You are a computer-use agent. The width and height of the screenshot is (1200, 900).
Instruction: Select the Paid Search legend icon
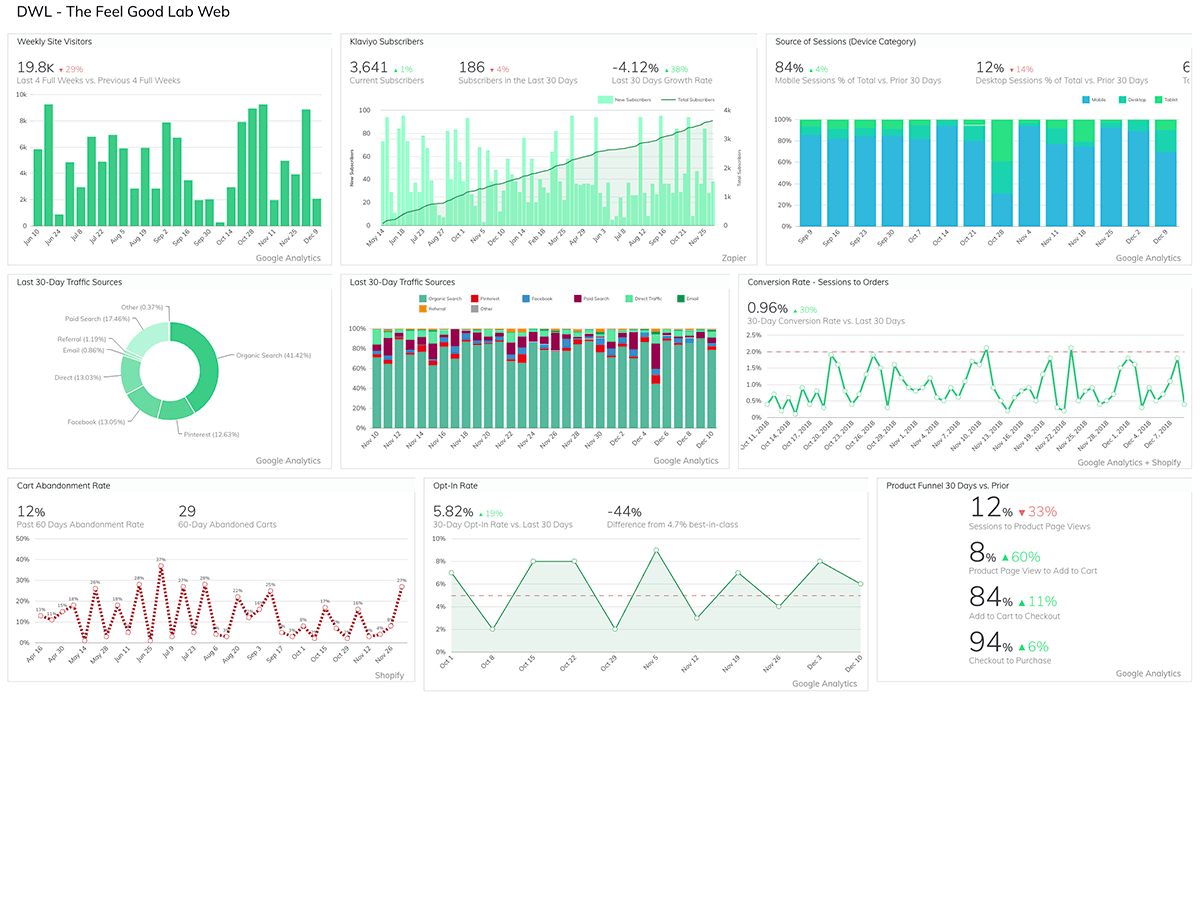[576, 298]
